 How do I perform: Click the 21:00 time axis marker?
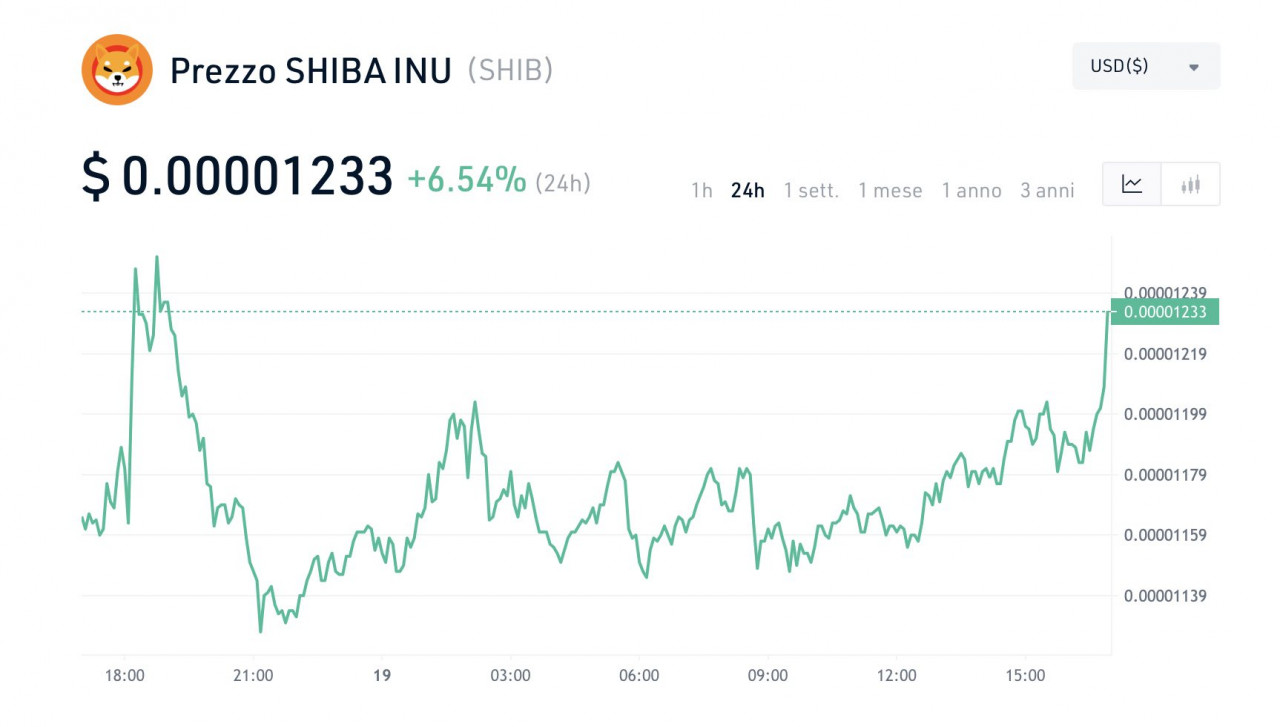click(253, 676)
